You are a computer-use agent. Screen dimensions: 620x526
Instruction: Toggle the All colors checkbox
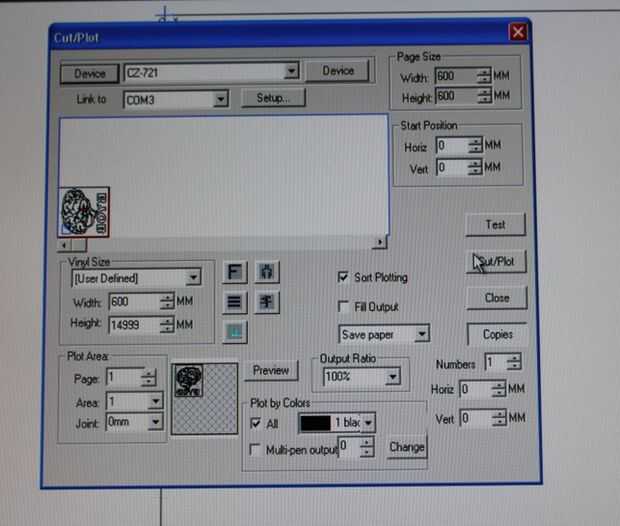[256, 424]
